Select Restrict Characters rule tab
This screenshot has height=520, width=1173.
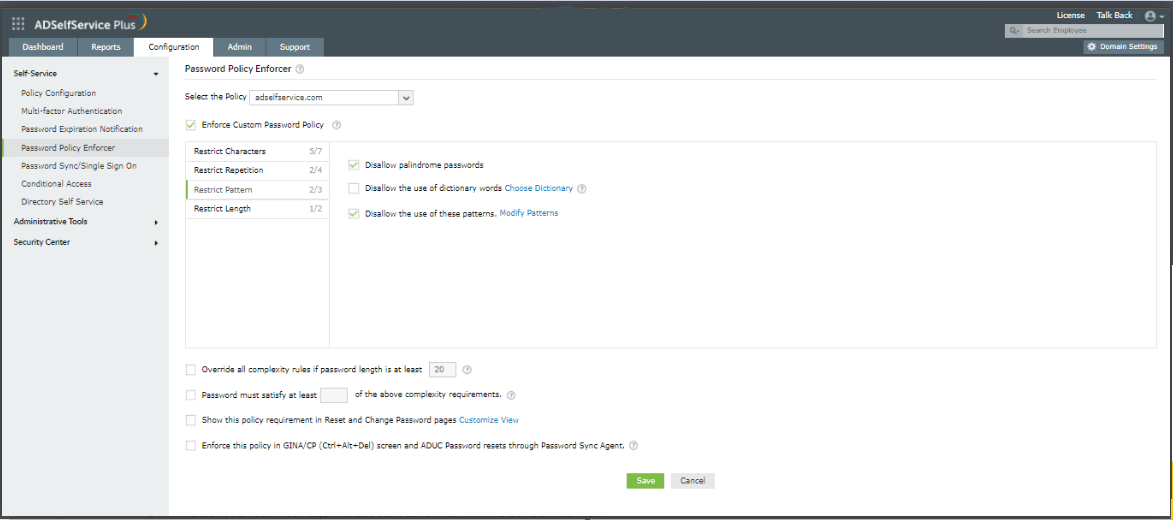coord(257,151)
